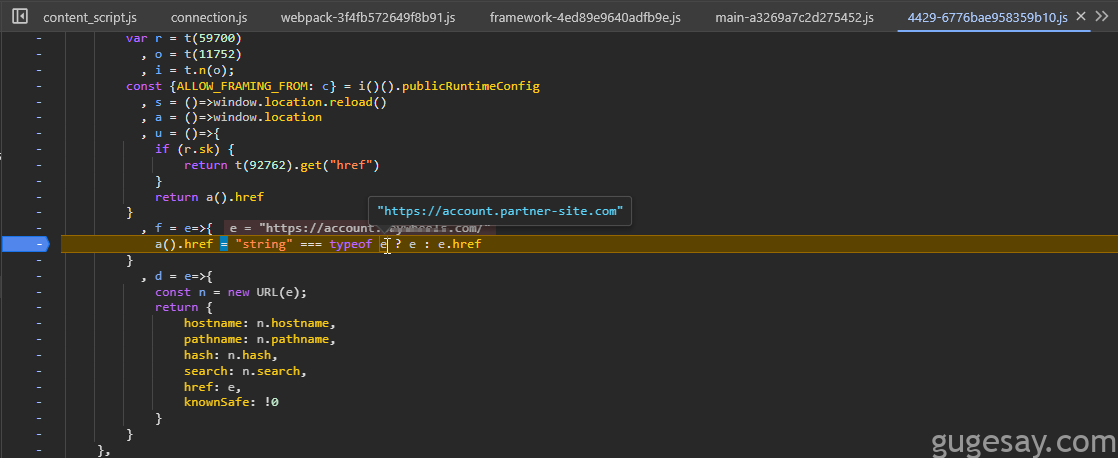Toggle the file navigator sidebar icon
Viewport: 1118px width, 458px height.
[x=20, y=16]
